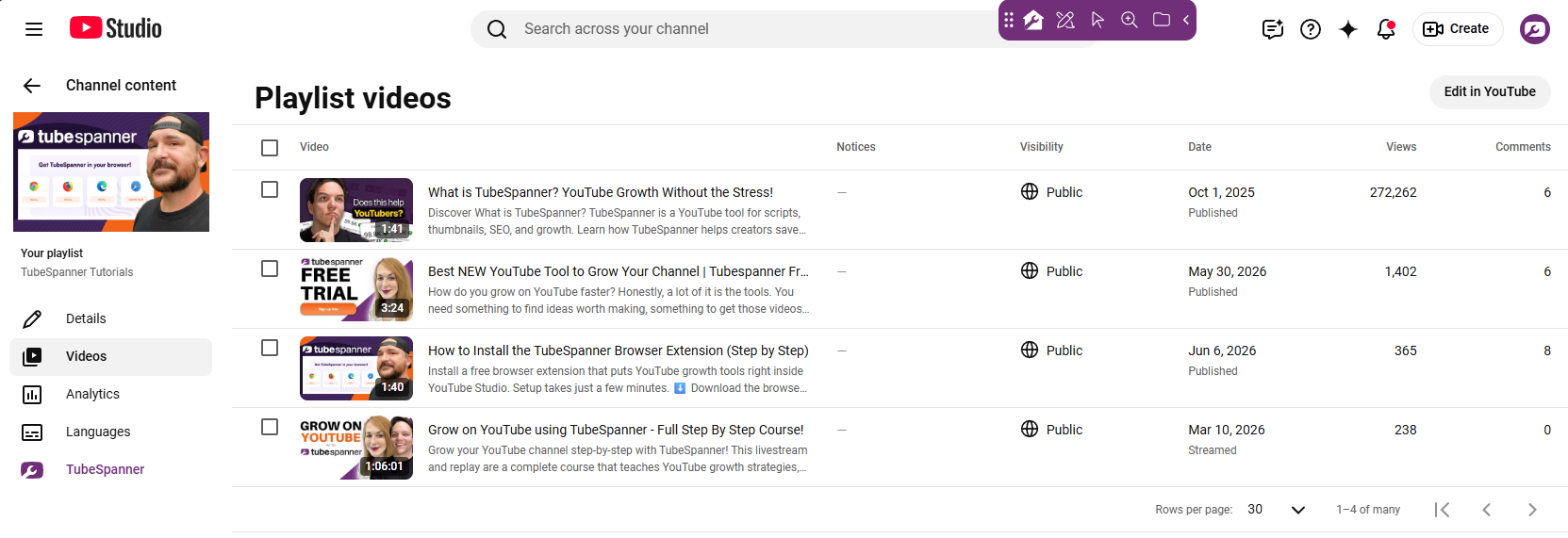The width and height of the screenshot is (1568, 538).
Task: Select the pencil-ruler design tool icon
Action: point(1065,20)
